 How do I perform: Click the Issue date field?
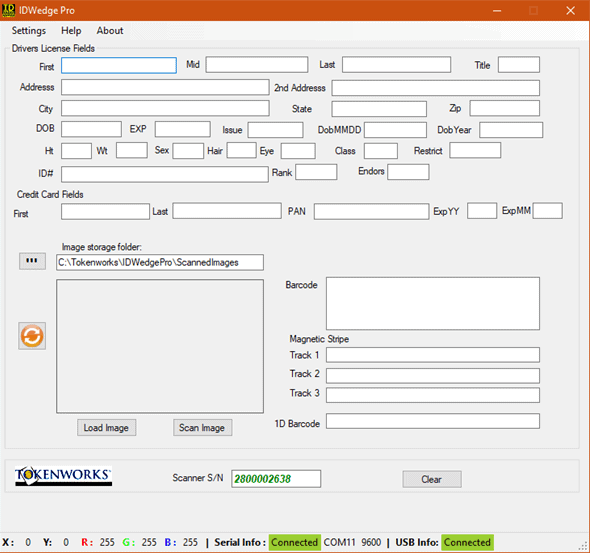point(275,130)
